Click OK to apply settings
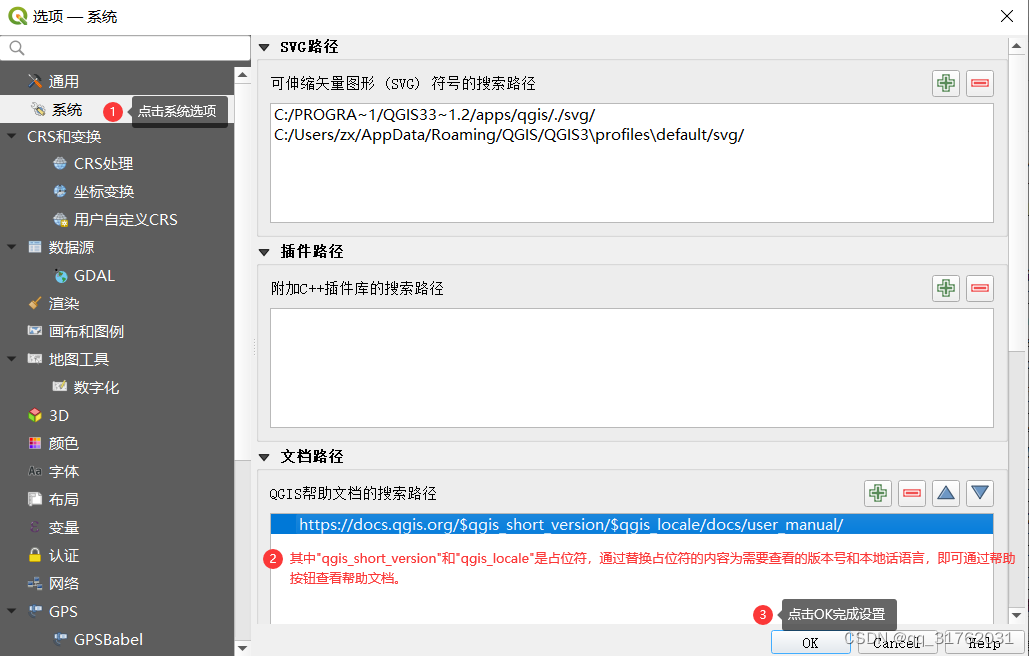 (x=810, y=643)
